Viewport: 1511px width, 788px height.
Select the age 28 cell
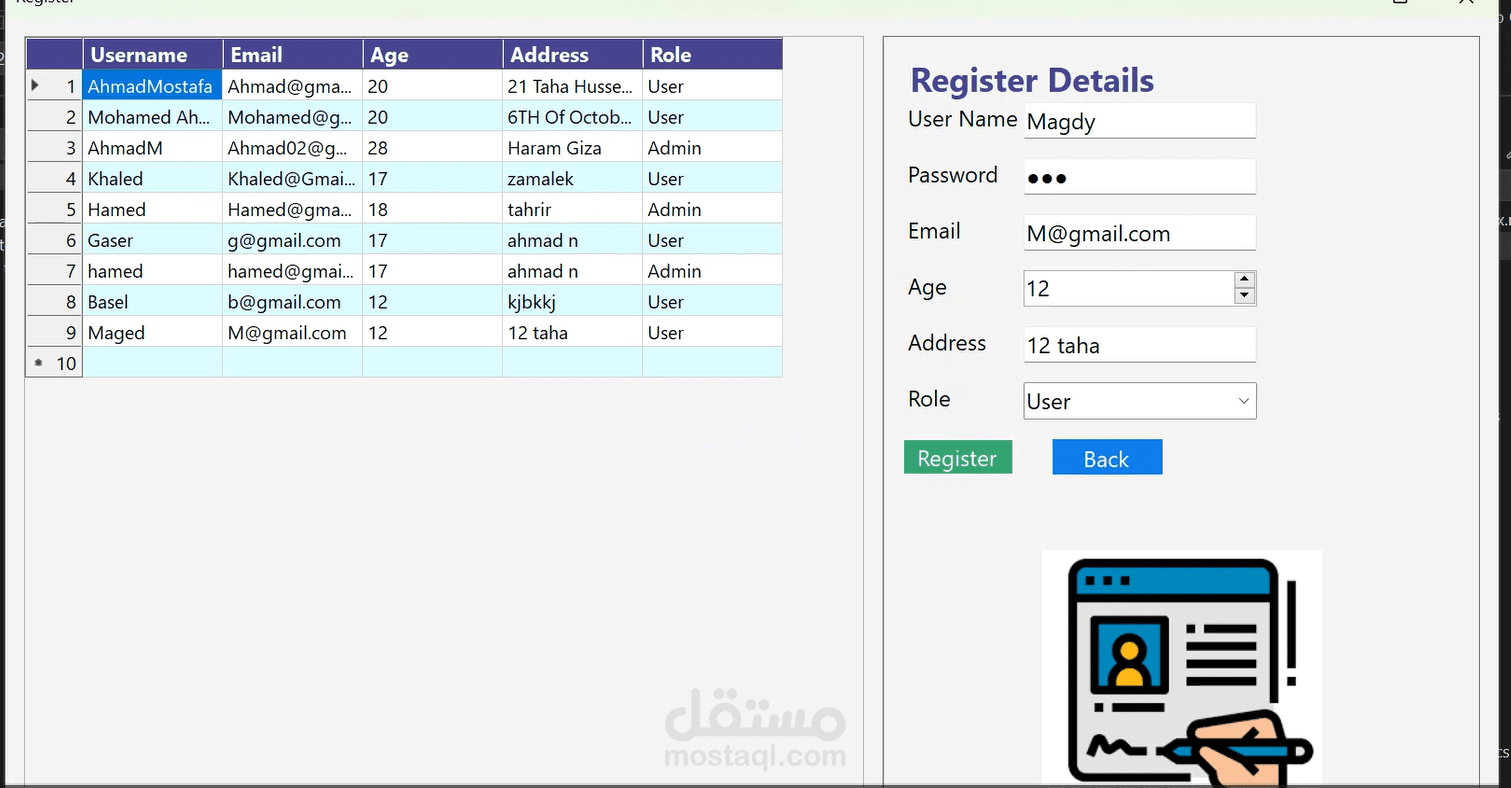(433, 148)
